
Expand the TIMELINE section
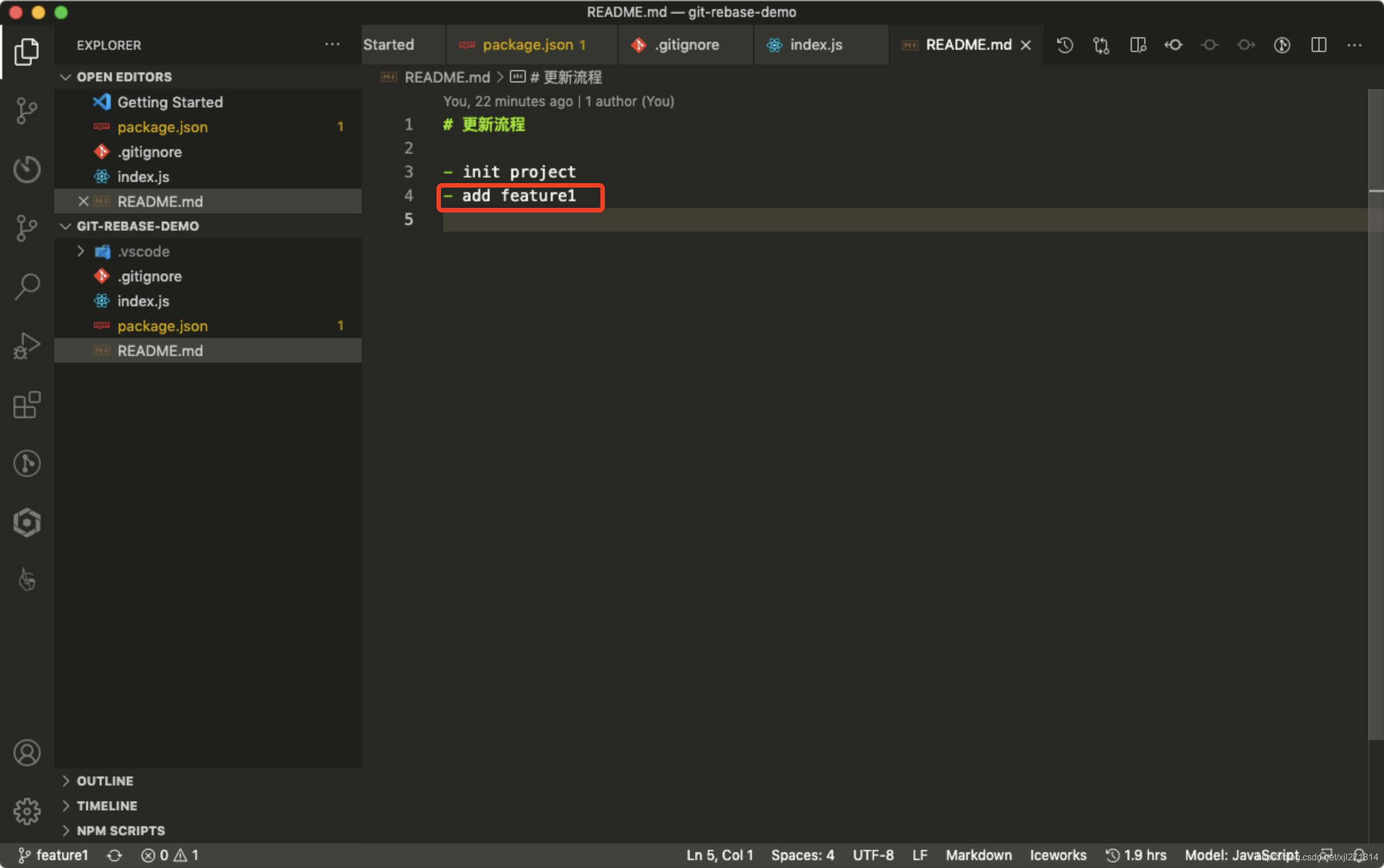tap(107, 805)
